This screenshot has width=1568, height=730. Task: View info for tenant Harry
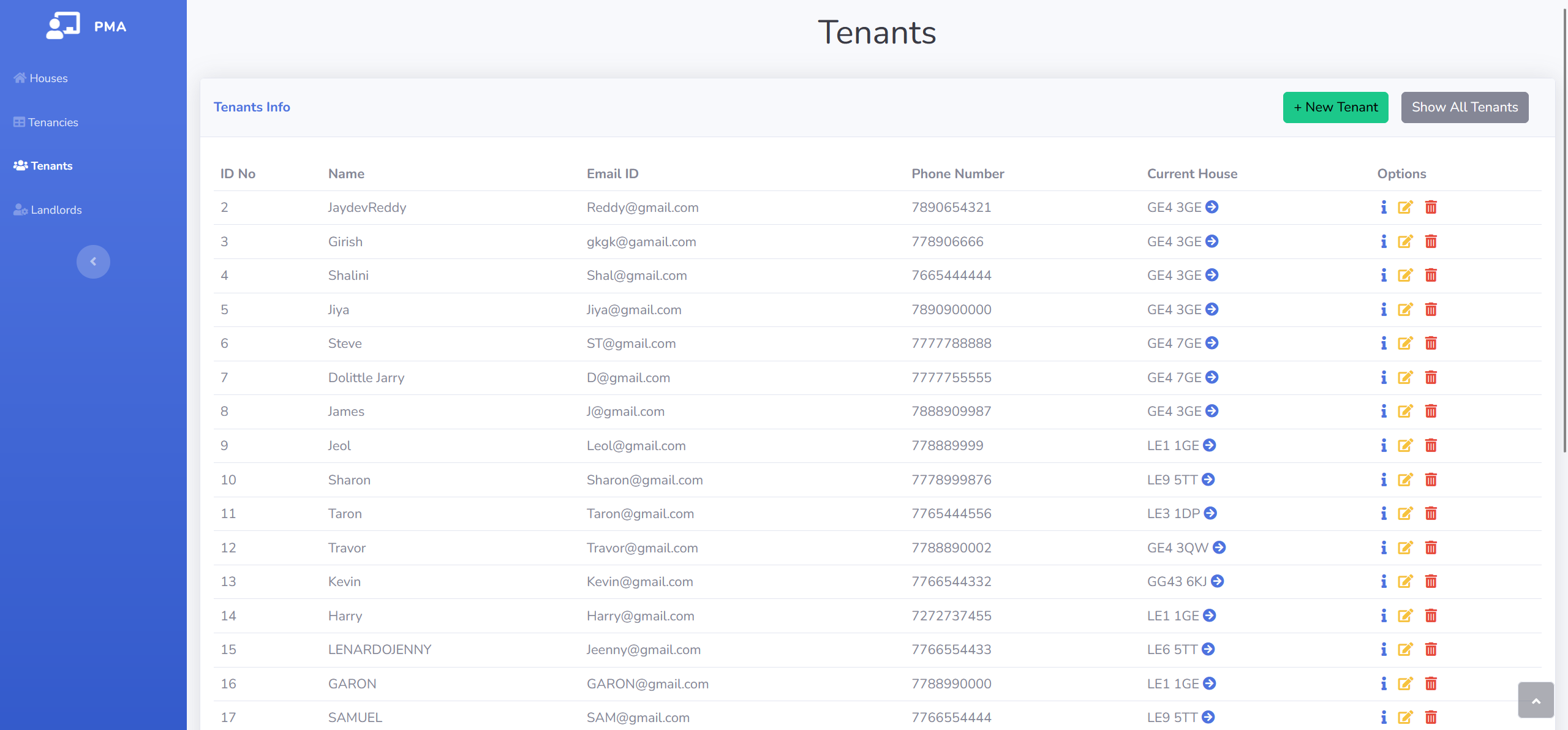coord(1384,615)
